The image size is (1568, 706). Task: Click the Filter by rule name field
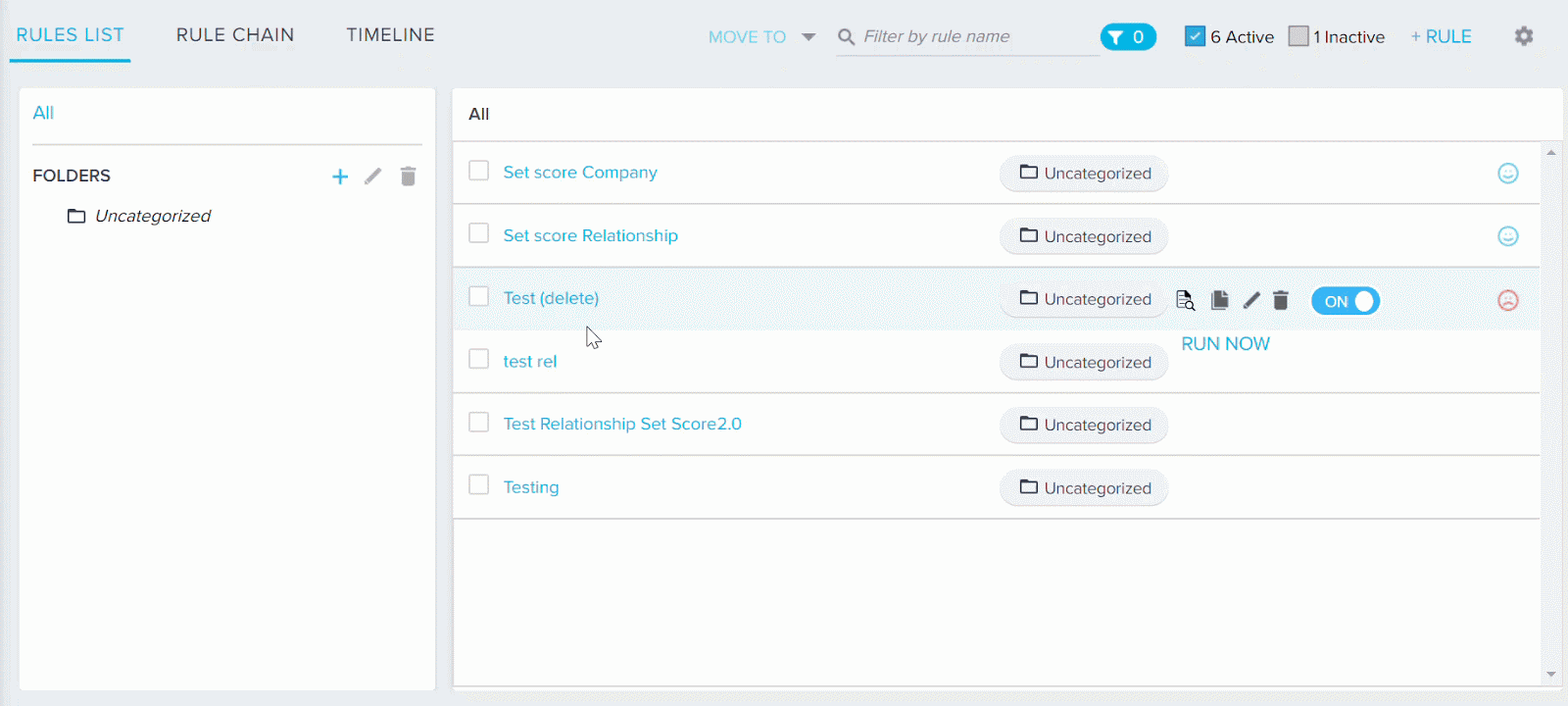click(975, 36)
